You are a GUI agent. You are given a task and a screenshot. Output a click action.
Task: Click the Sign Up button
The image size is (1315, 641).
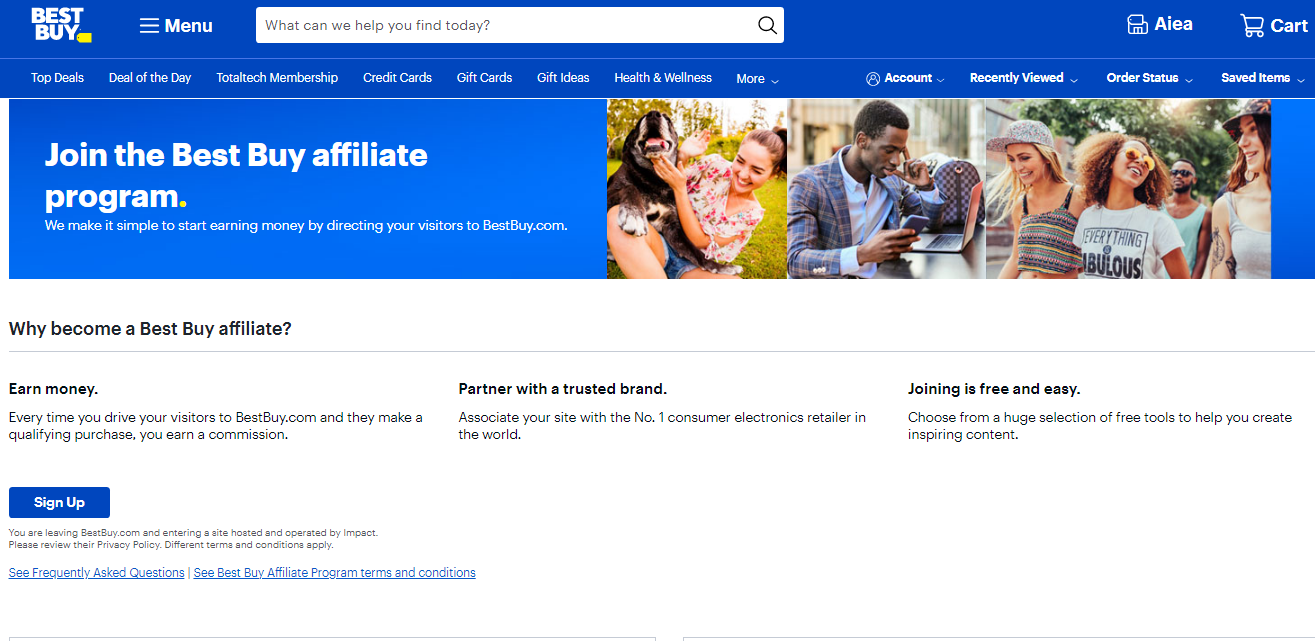pos(59,502)
